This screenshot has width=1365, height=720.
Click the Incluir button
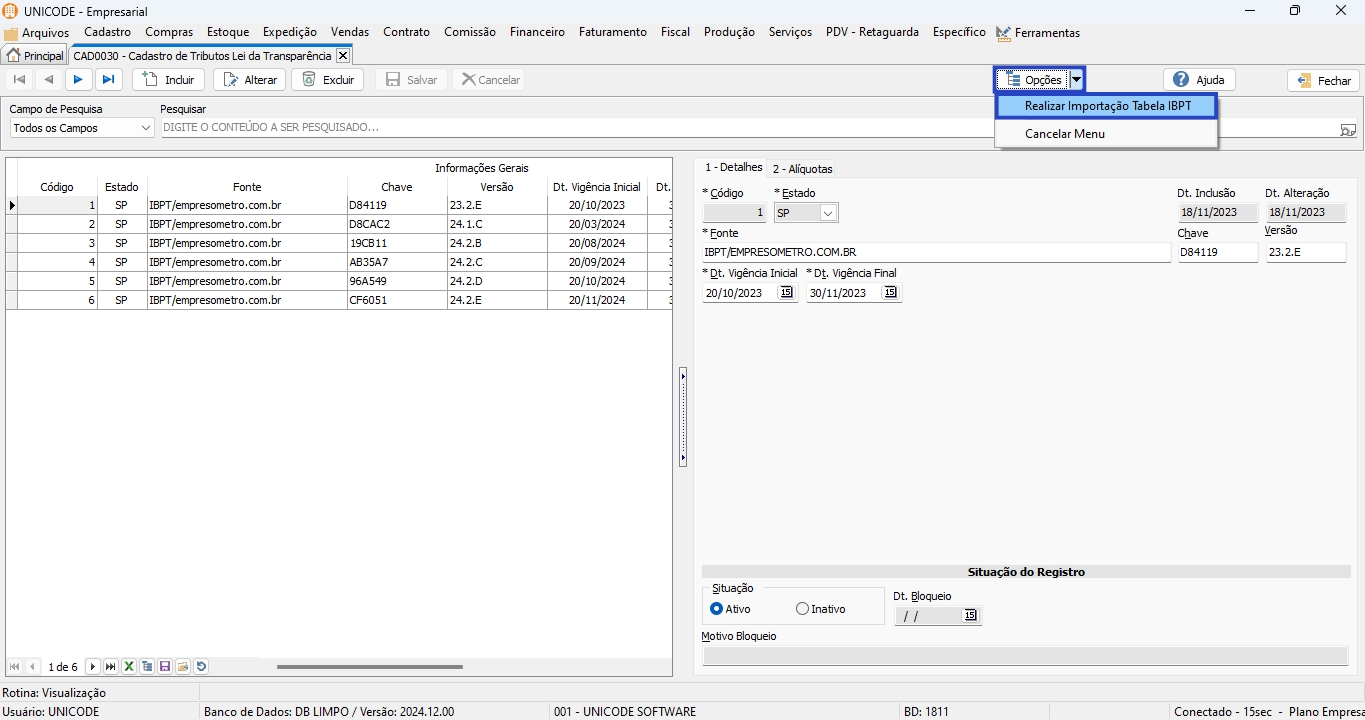point(169,80)
